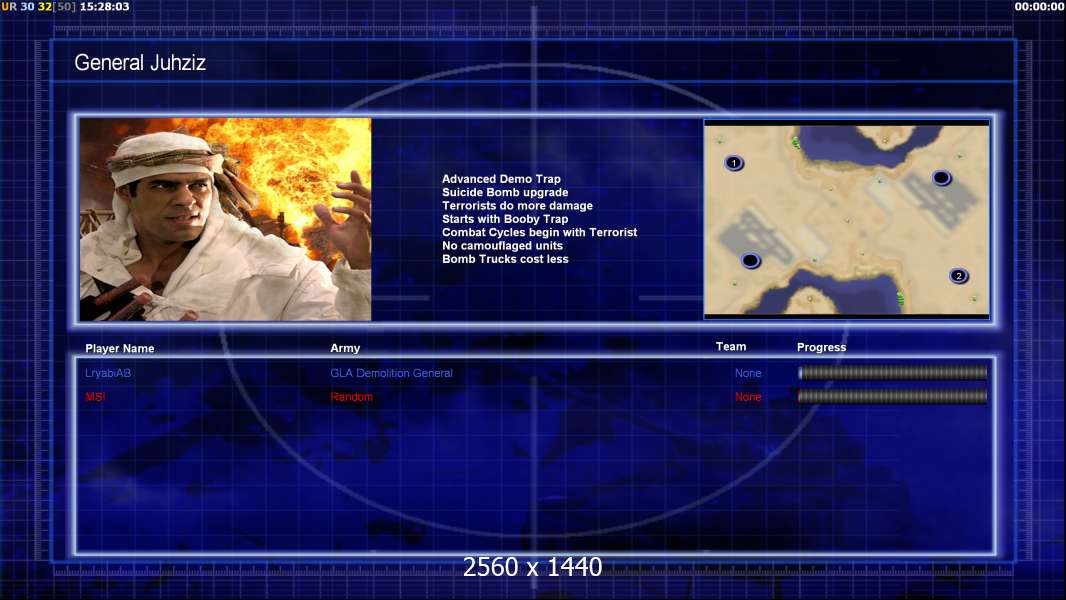Click the Progress column header
The width and height of the screenshot is (1066, 600).
click(x=821, y=347)
